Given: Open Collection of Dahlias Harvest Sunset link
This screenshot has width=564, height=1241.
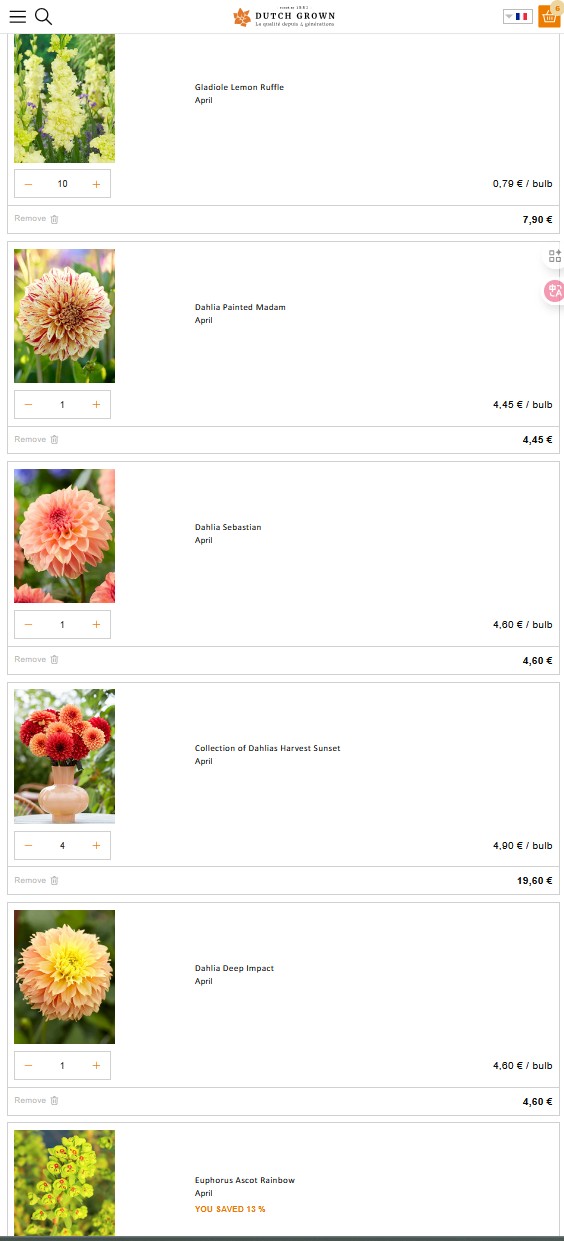Looking at the screenshot, I should coord(267,748).
